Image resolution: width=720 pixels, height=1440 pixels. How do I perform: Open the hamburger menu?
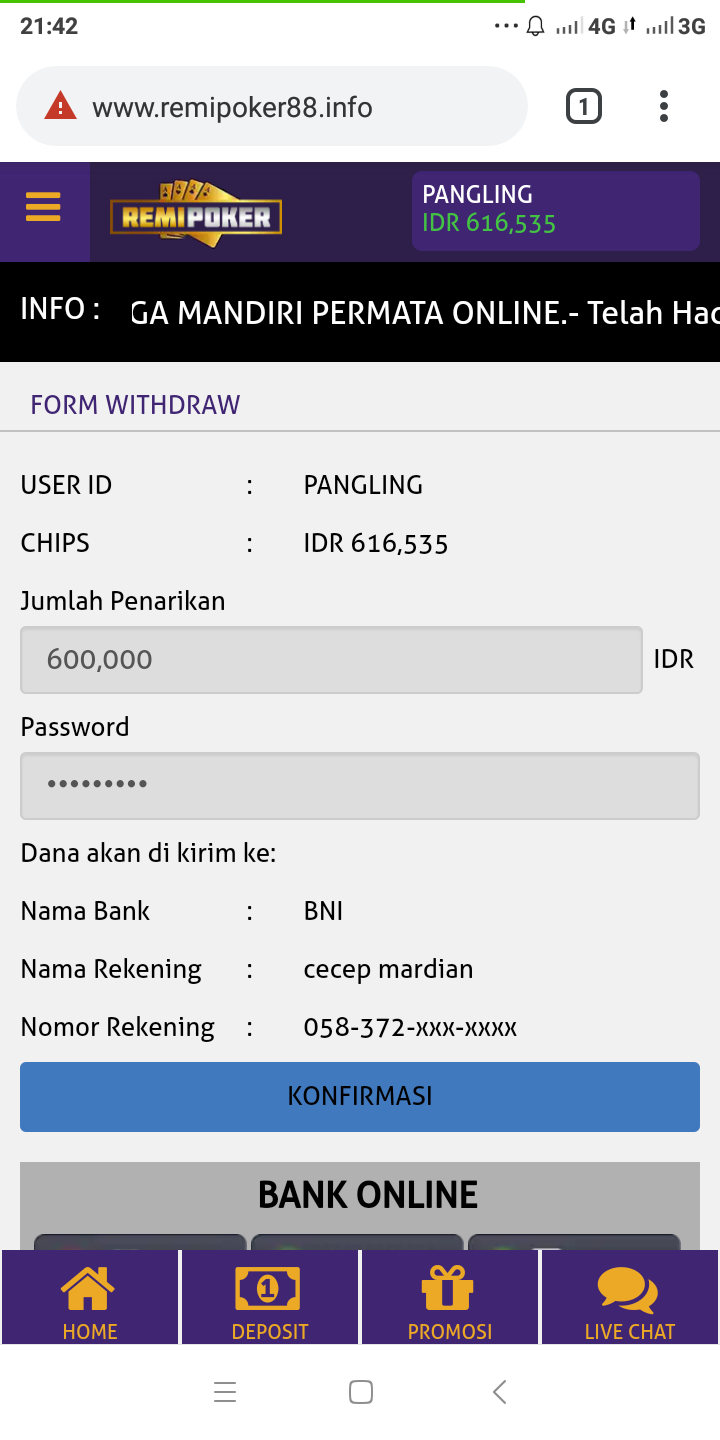pos(43,207)
